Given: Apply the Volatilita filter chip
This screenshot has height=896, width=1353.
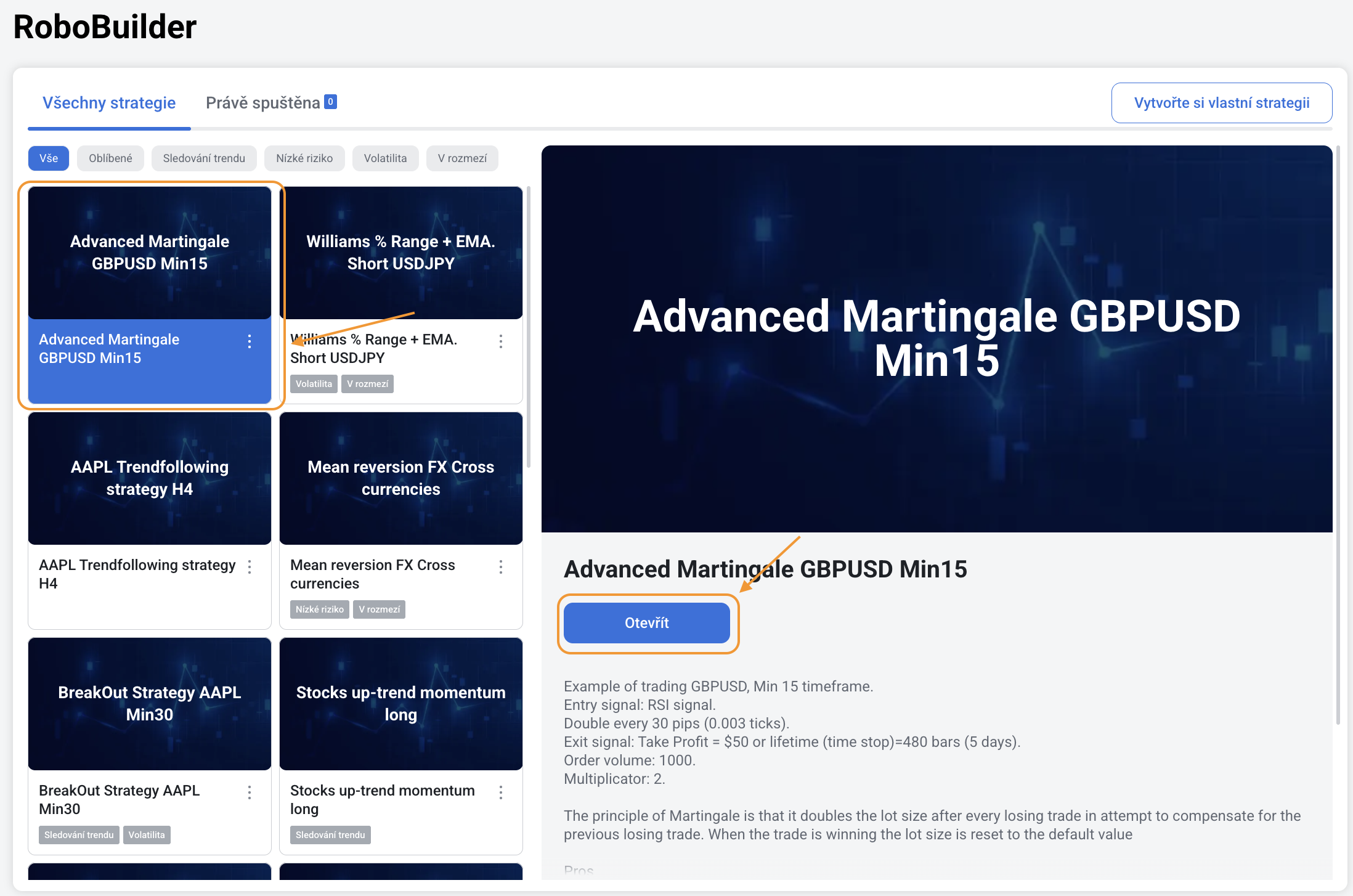Looking at the screenshot, I should (x=385, y=158).
